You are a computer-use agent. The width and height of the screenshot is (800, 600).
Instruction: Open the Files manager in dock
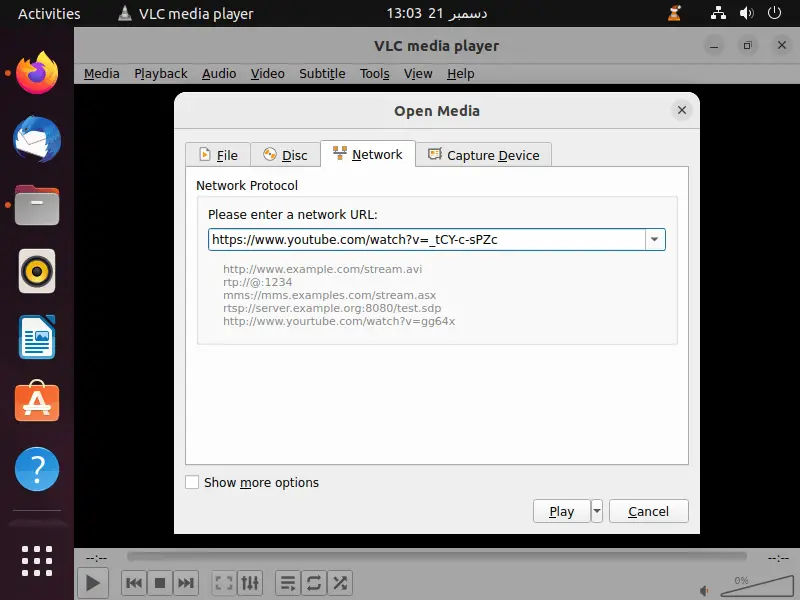click(37, 205)
